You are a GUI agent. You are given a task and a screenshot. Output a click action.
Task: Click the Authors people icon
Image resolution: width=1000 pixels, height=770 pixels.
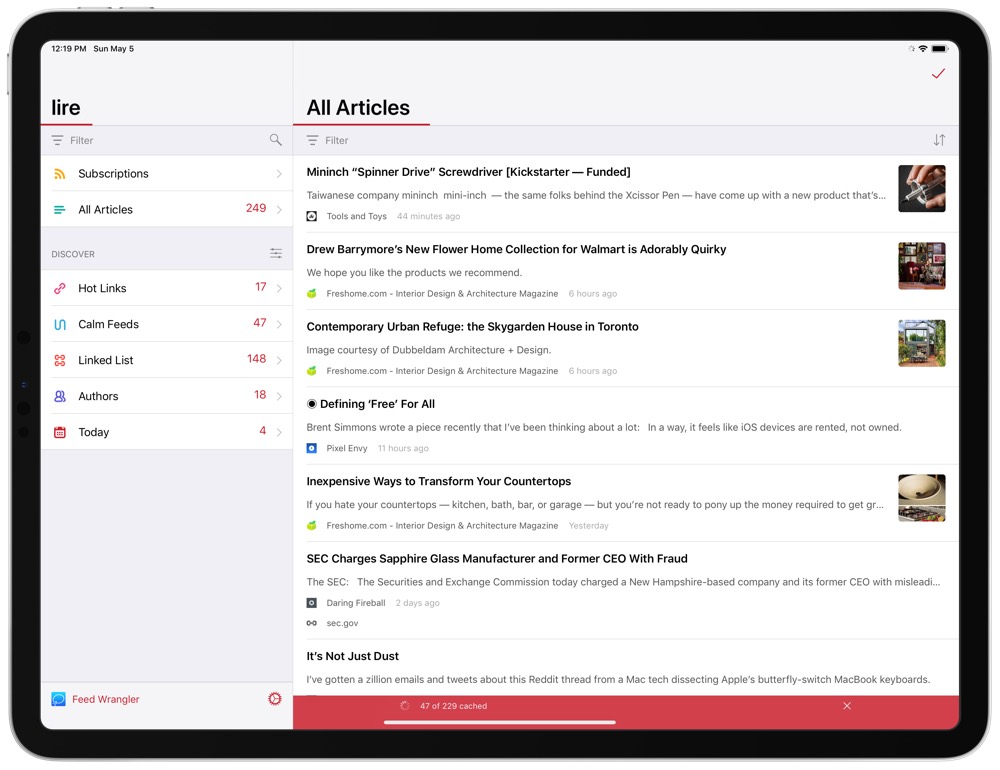coord(60,396)
